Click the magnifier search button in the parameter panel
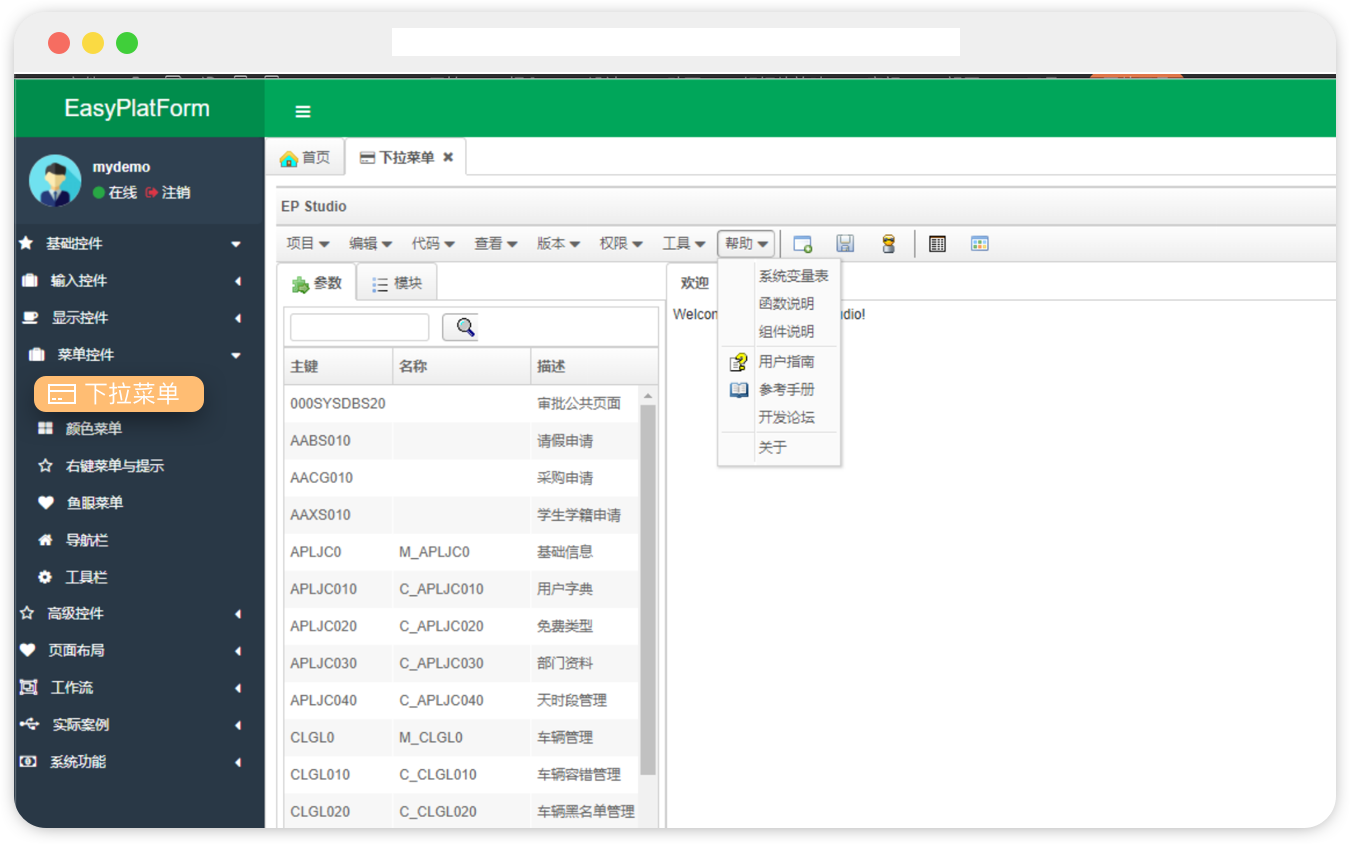 [x=460, y=327]
